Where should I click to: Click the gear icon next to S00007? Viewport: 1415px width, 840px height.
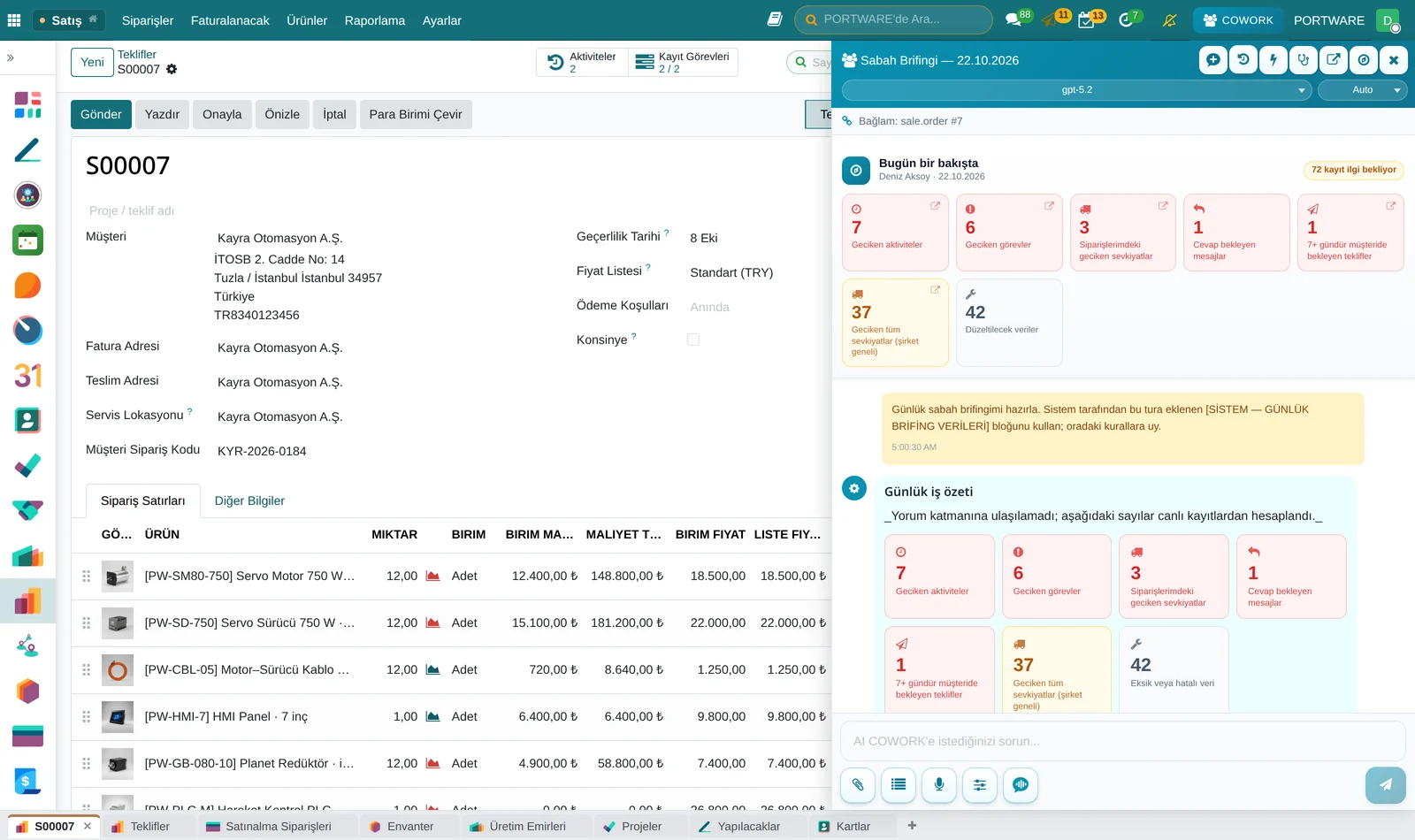tap(172, 69)
